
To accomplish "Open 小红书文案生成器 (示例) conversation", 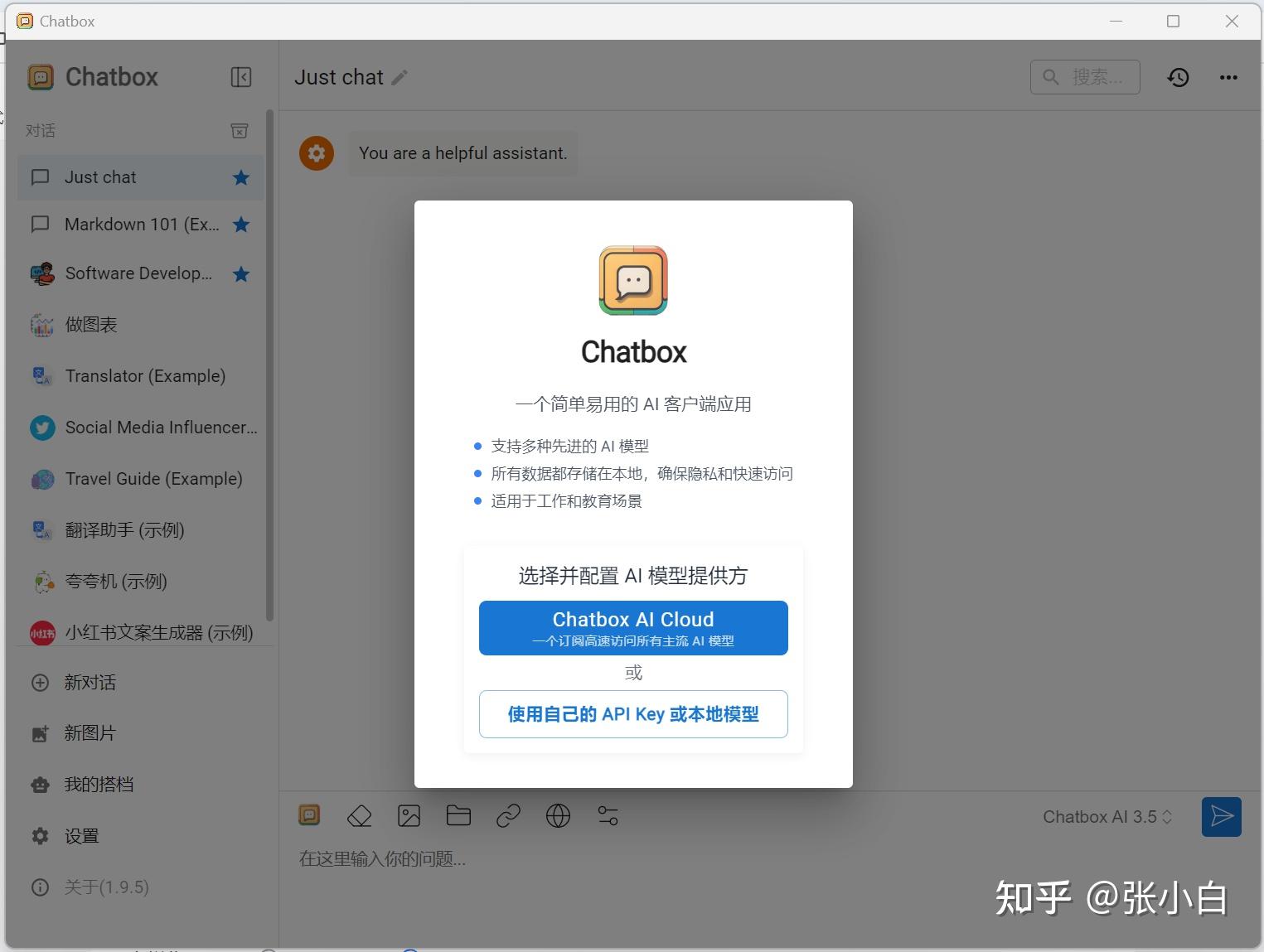I will 141,633.
